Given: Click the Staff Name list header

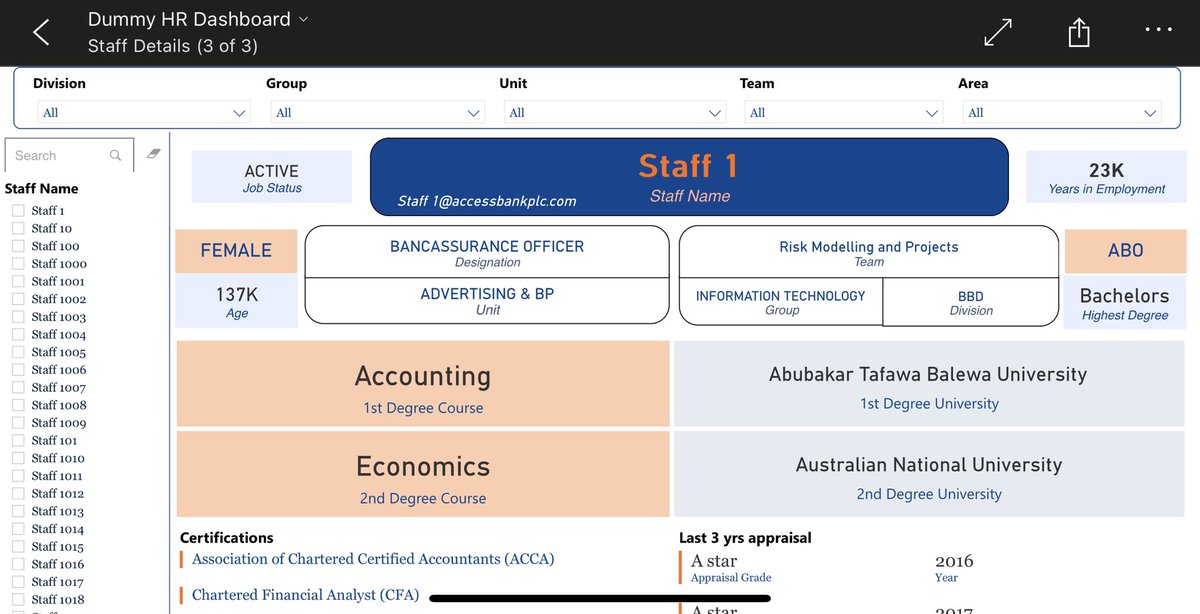Looking at the screenshot, I should point(41,188).
